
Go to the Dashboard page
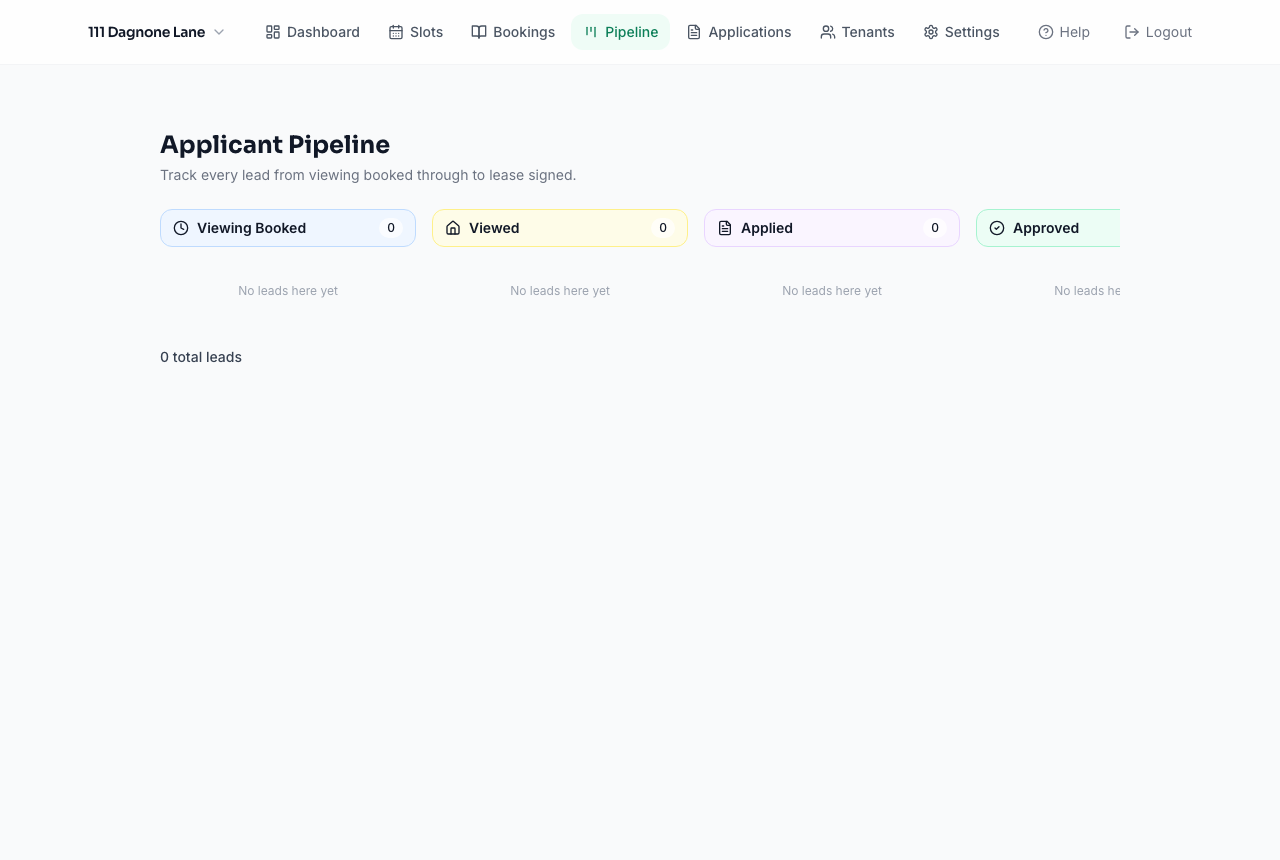point(312,32)
